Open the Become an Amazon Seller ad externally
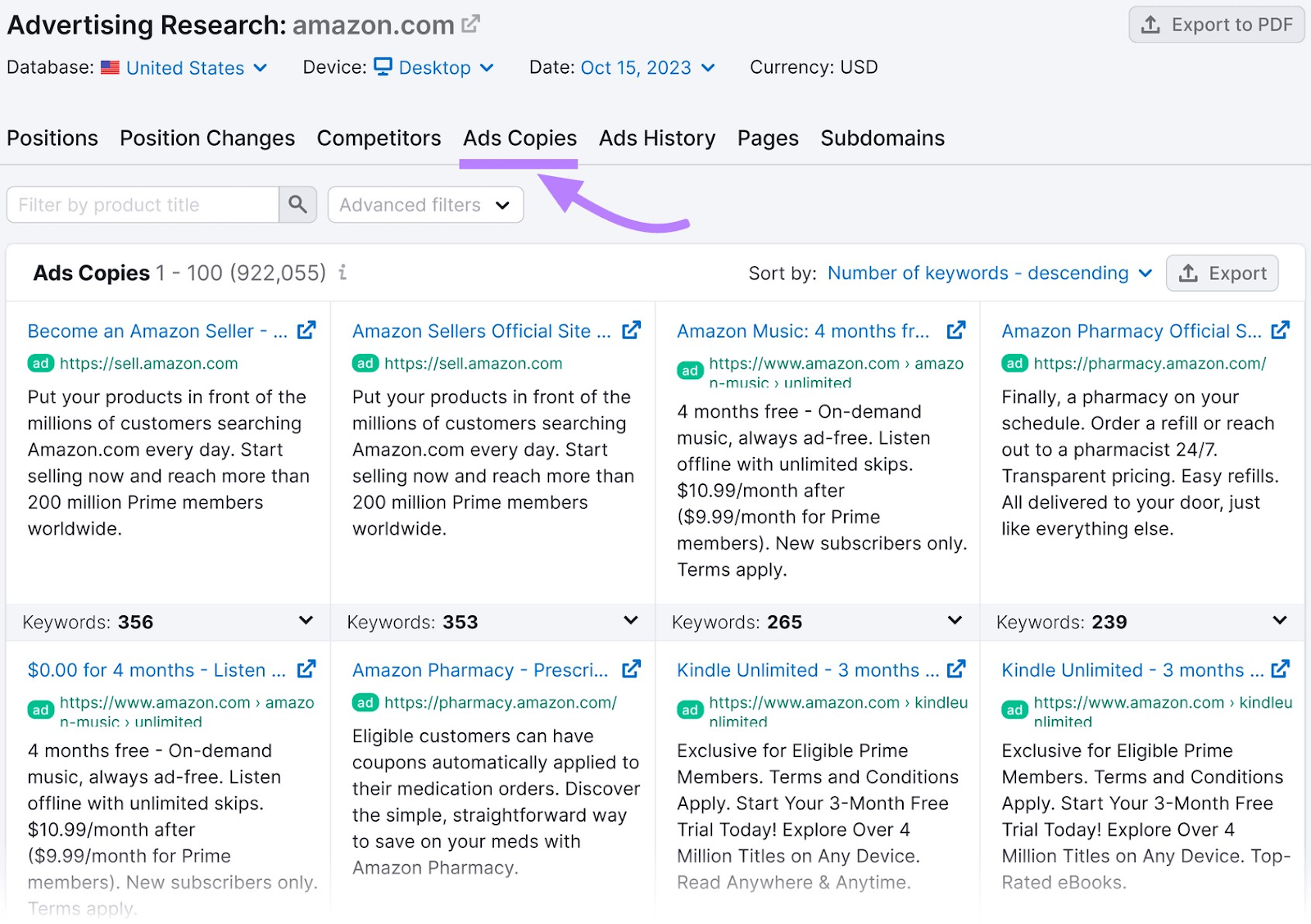The image size is (1311, 924). pos(306,330)
